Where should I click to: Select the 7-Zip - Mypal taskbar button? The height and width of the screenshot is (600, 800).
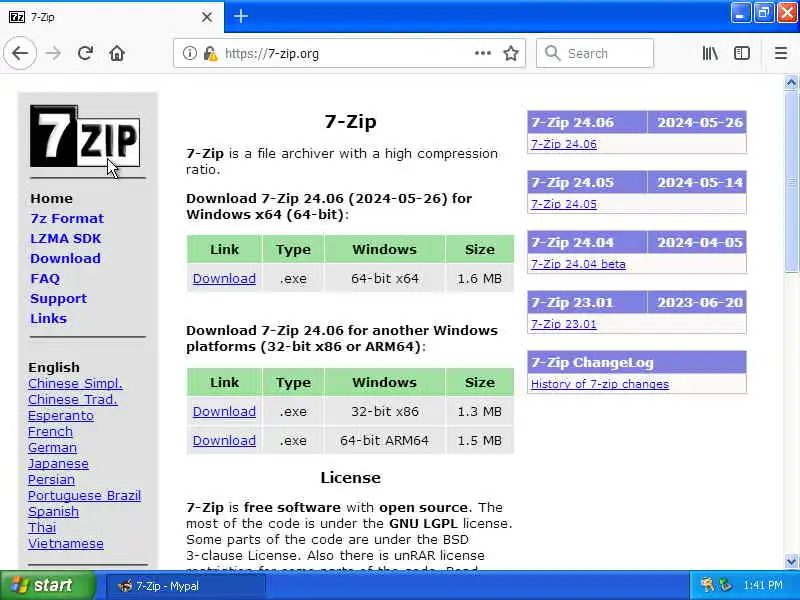[x=186, y=586]
